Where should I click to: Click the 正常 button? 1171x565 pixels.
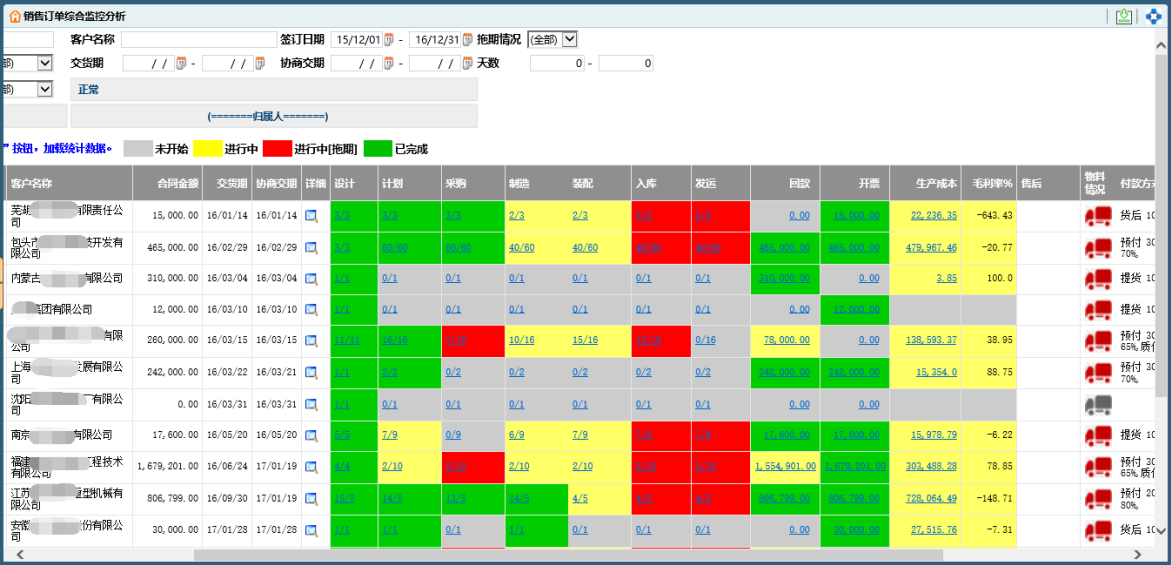pos(274,90)
